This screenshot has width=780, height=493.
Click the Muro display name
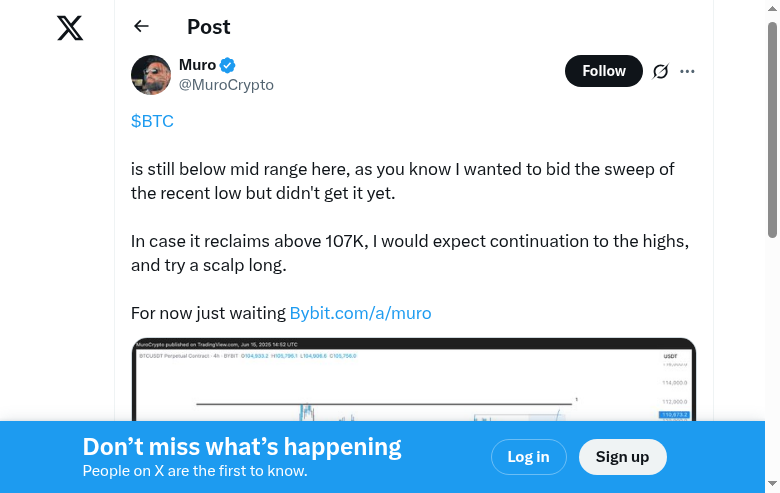[197, 65]
